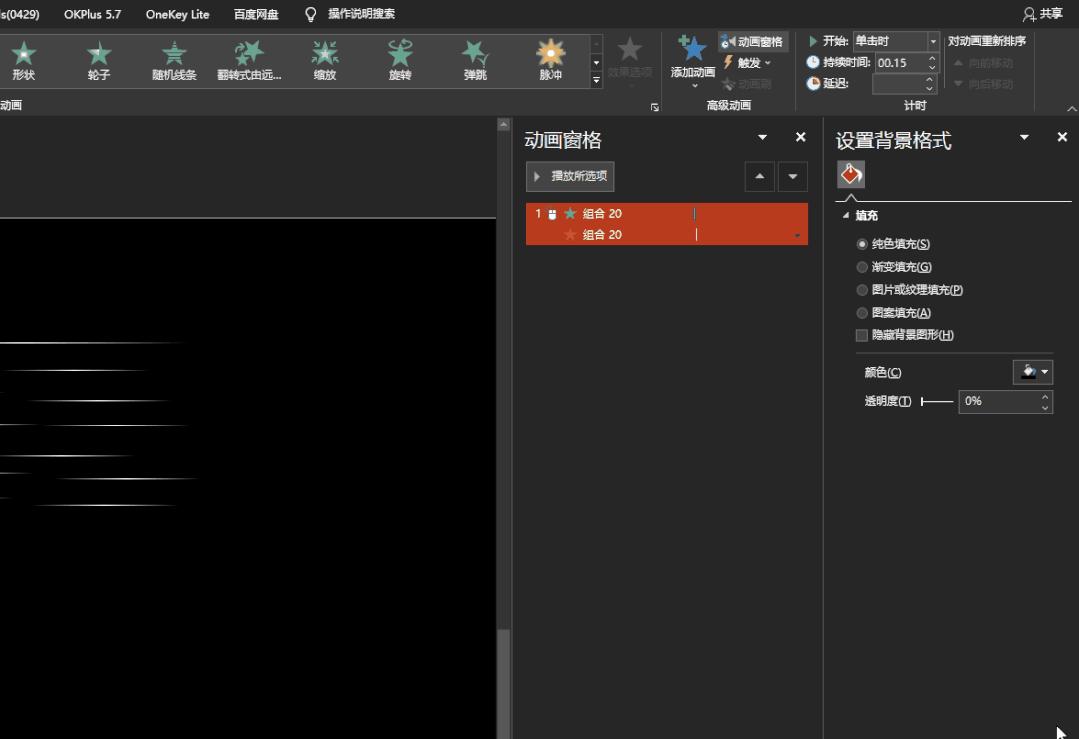
Task: Open the OneKey Lite tab
Action: point(175,14)
